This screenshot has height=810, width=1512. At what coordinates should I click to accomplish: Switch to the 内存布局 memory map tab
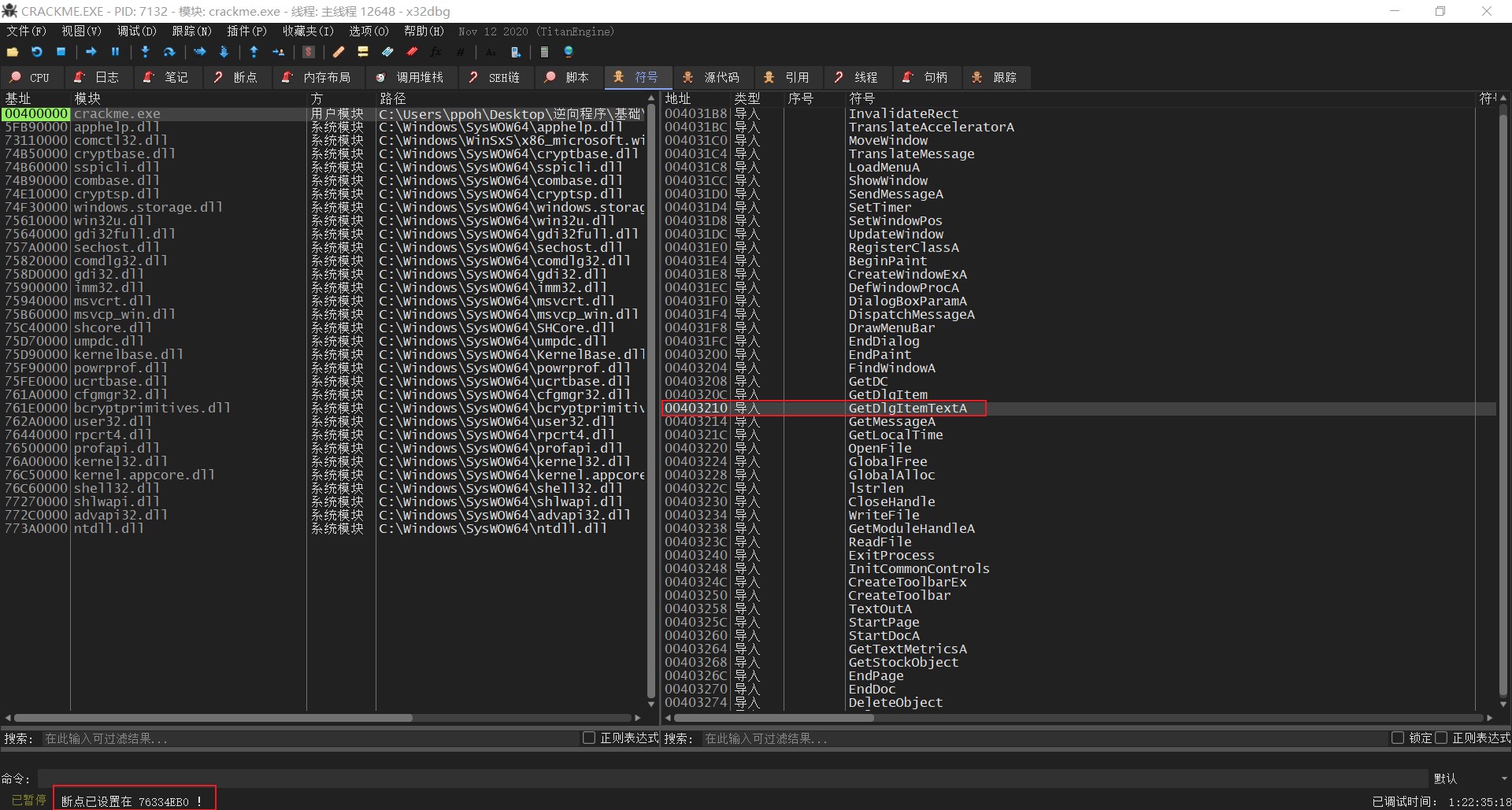click(x=317, y=77)
